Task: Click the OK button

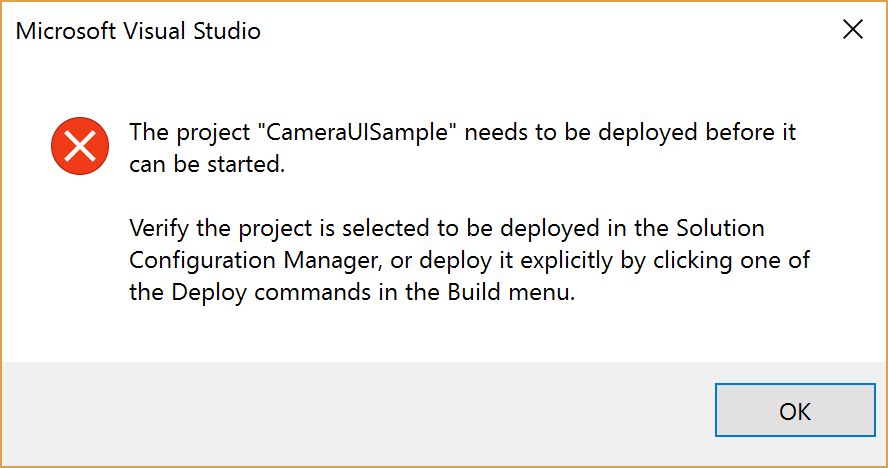Action: (x=795, y=411)
